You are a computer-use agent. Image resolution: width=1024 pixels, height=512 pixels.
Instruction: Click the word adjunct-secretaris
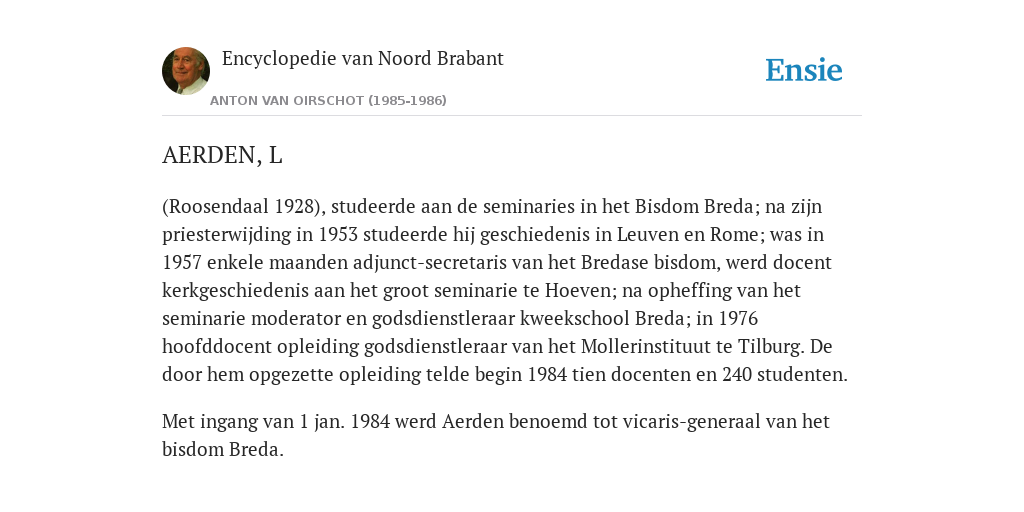click(x=429, y=263)
